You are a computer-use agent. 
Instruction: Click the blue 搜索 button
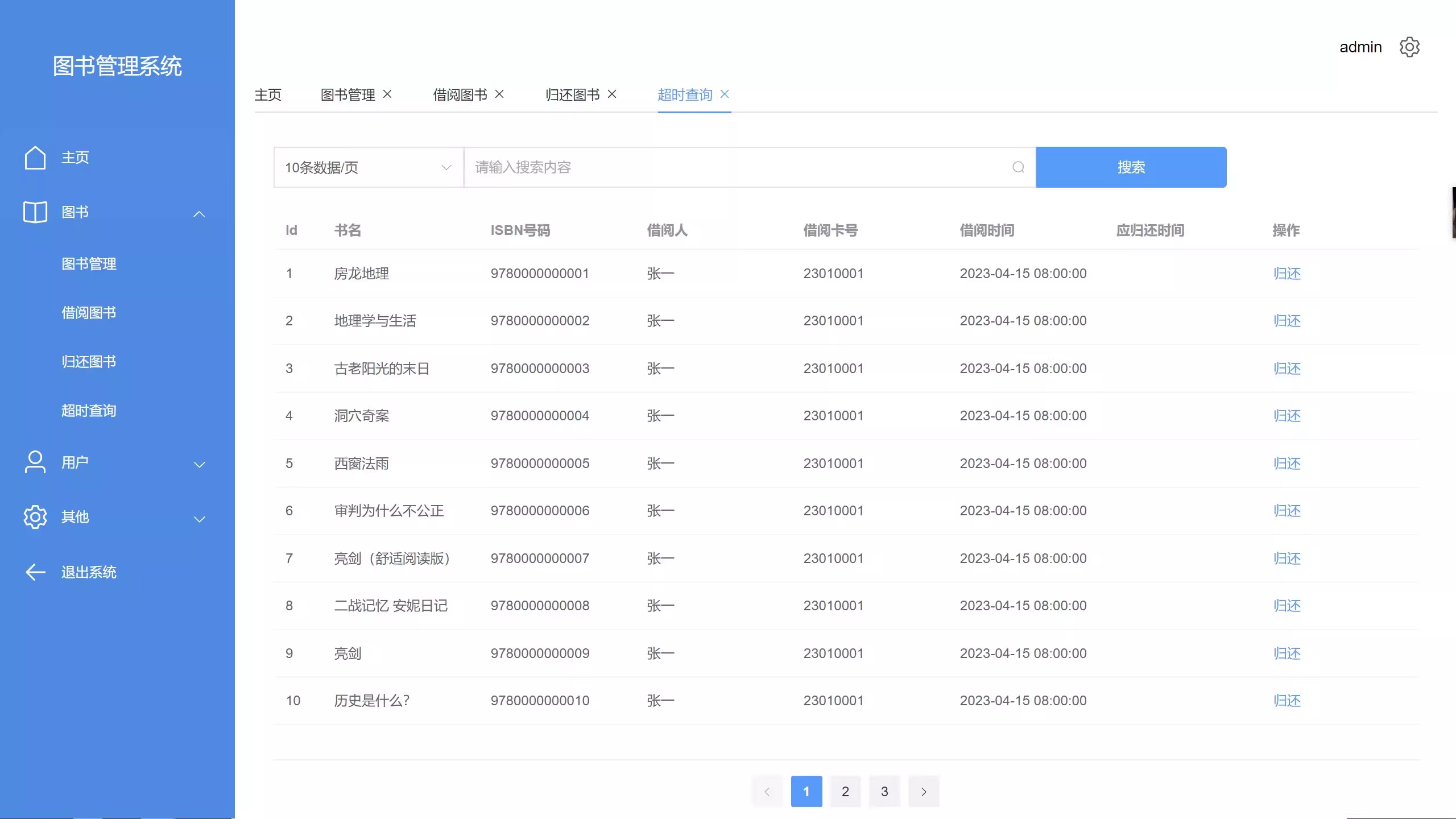1131,167
